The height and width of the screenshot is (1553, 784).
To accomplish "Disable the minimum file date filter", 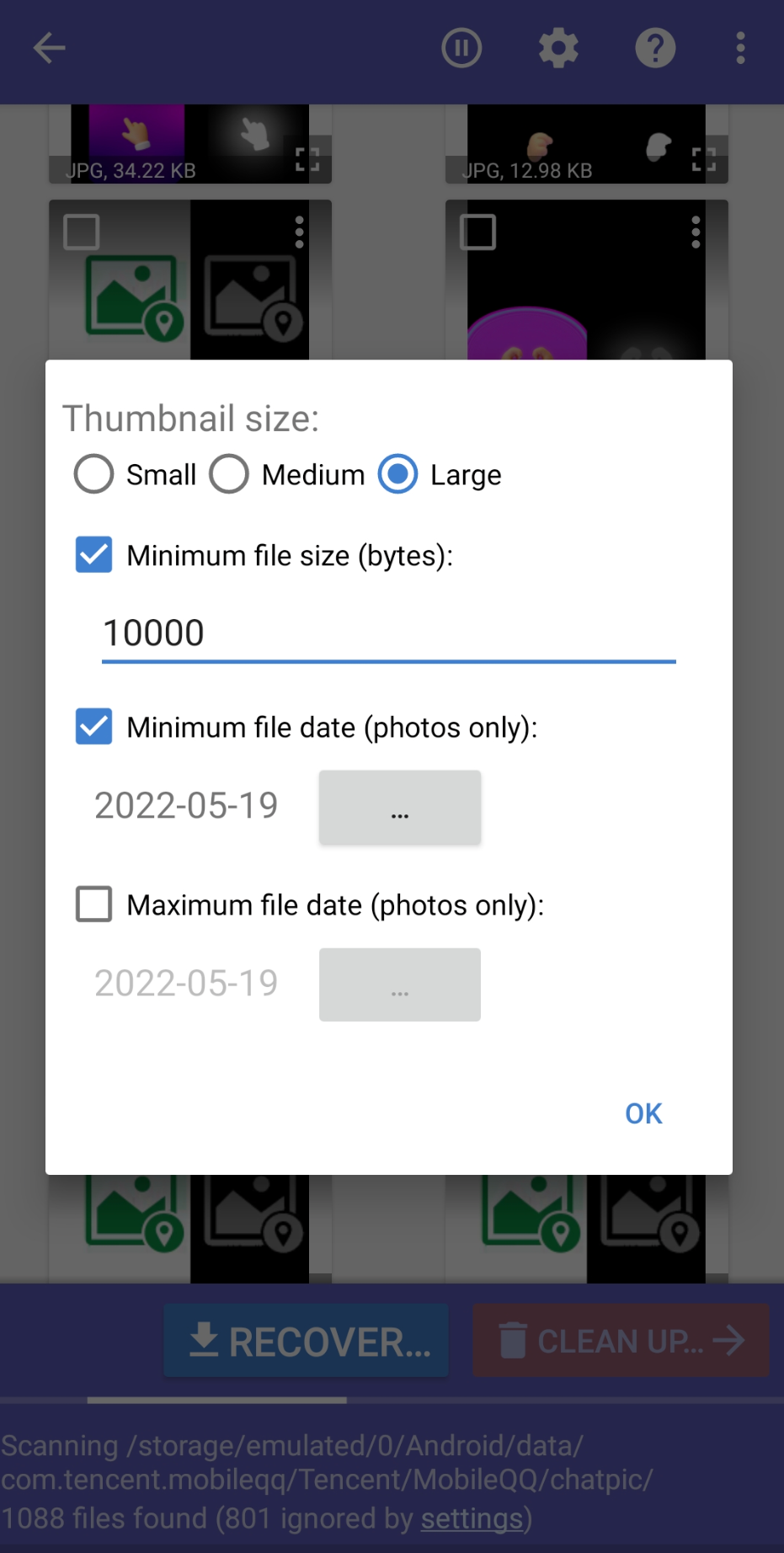I will coord(93,727).
